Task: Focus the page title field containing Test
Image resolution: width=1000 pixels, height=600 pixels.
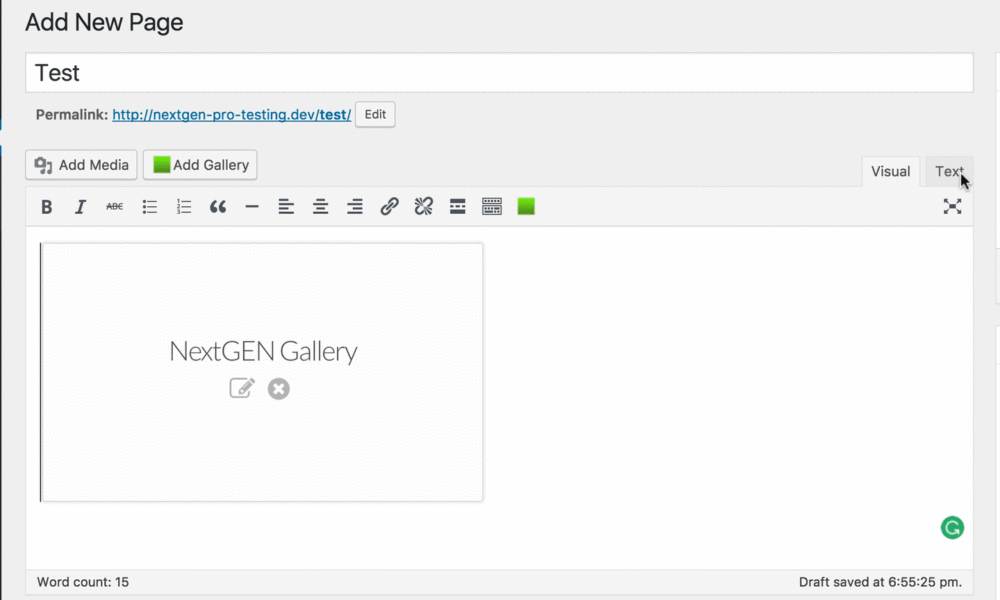Action: [499, 73]
